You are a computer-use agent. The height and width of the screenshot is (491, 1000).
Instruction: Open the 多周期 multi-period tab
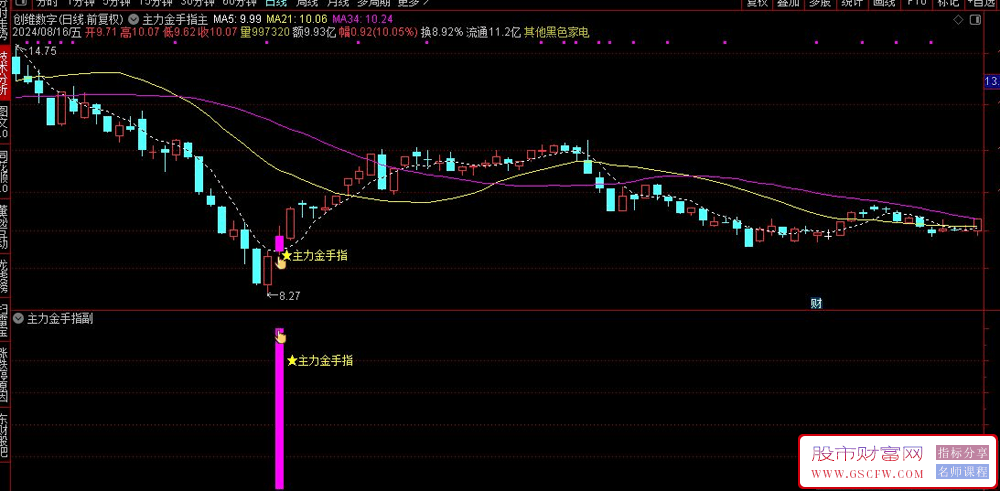(x=373, y=3)
